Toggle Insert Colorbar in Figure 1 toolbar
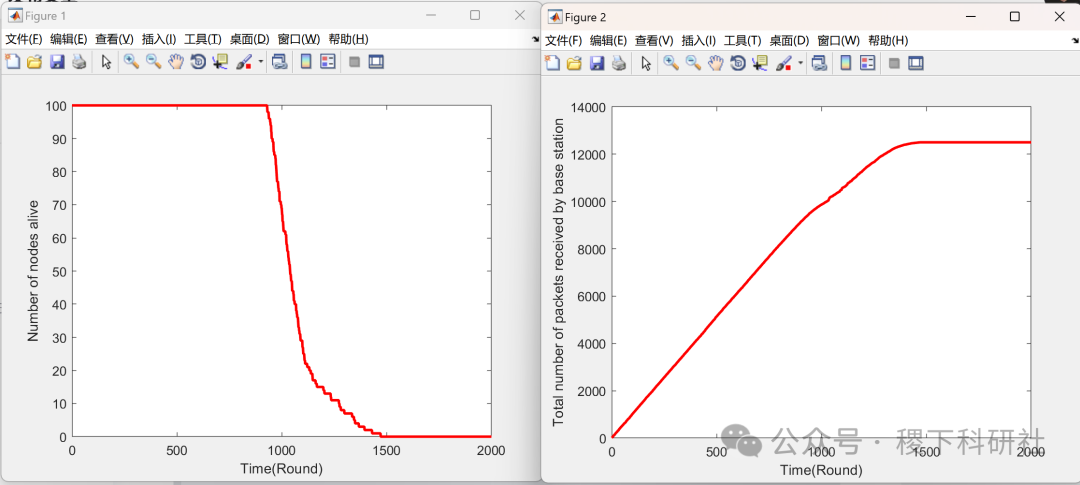Screen dimensions: 1080x485 click(306, 62)
